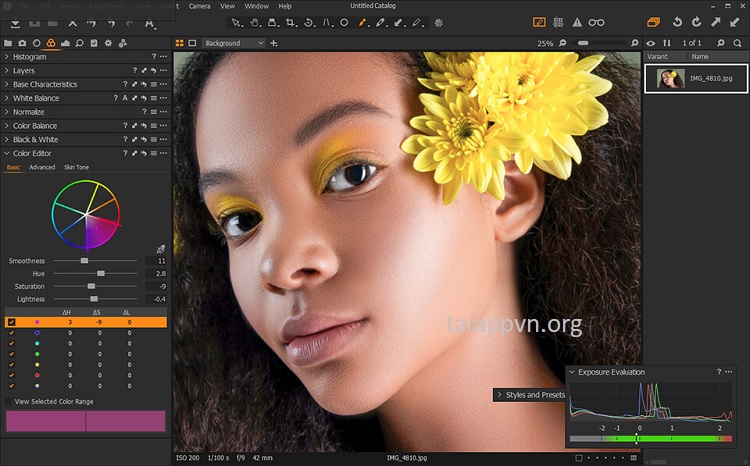Click the viewer zoom slider
The width and height of the screenshot is (750, 466).
tap(599, 43)
